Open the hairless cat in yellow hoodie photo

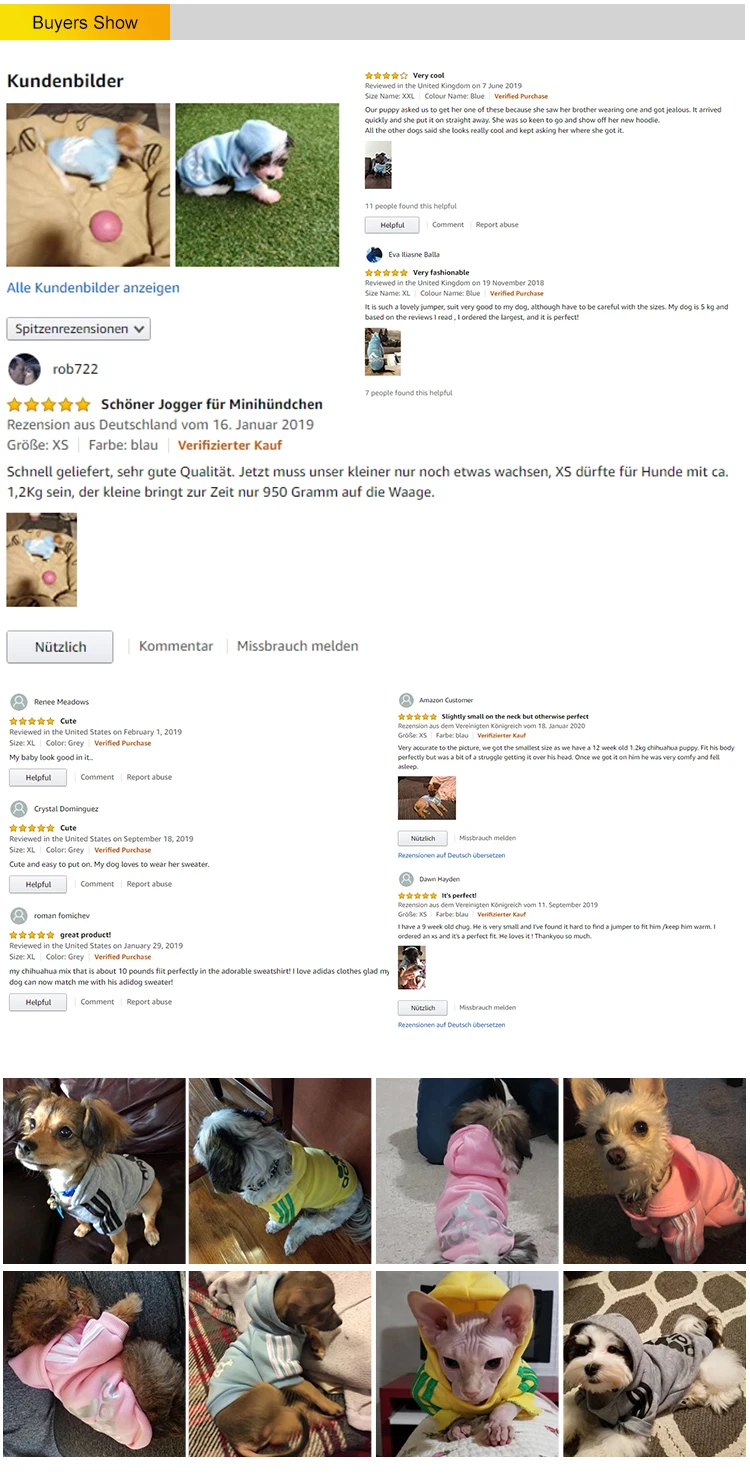pos(467,1364)
